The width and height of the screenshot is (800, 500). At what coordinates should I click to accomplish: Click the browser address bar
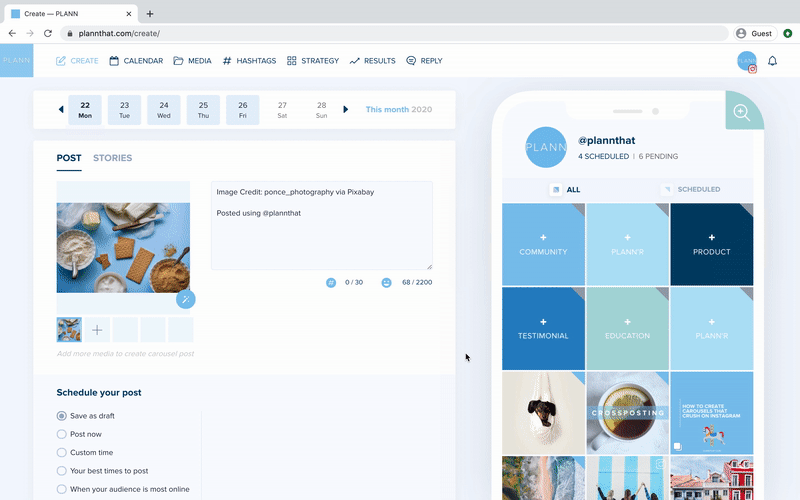394,33
